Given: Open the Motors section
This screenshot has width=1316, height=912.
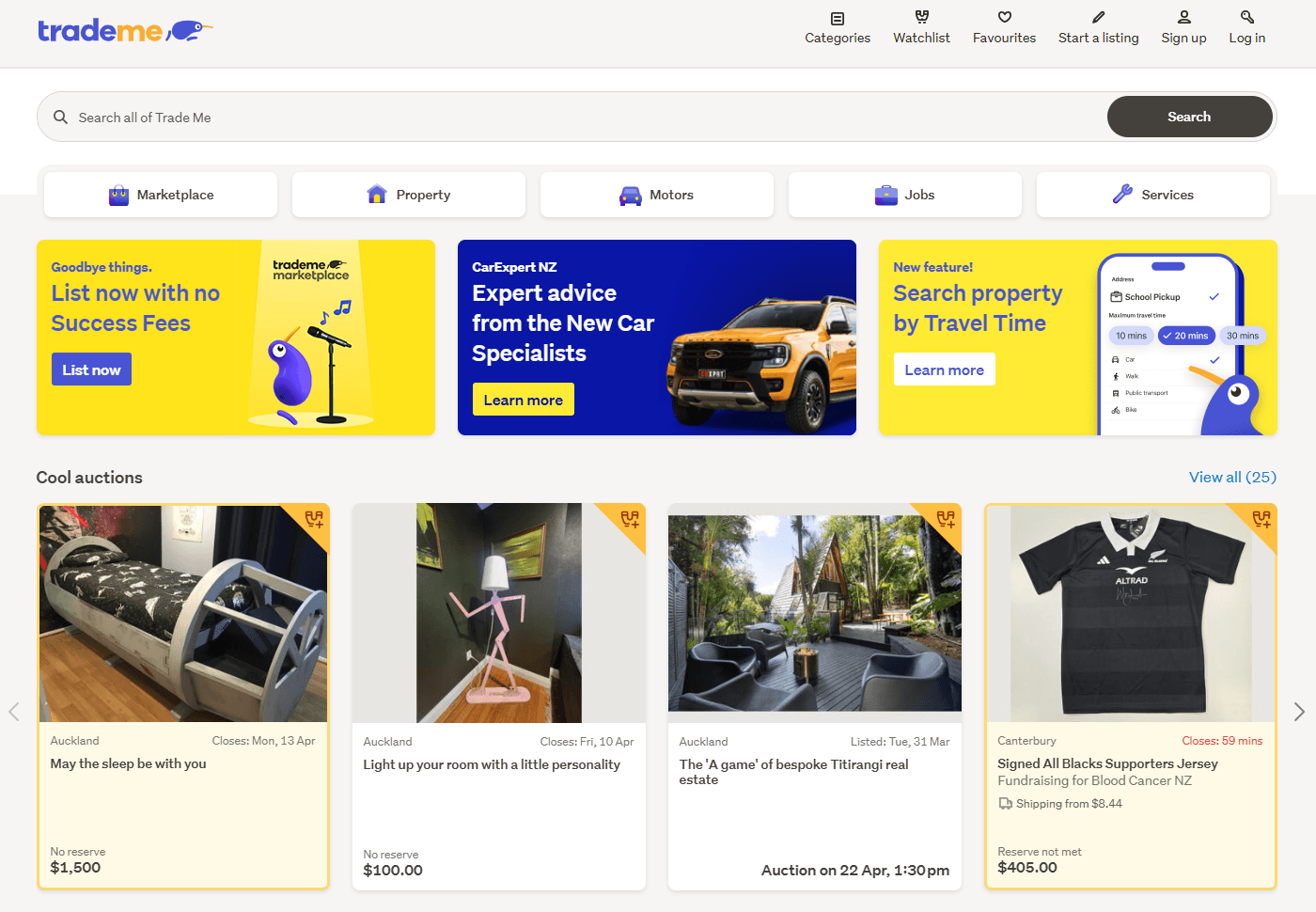Looking at the screenshot, I should [x=656, y=195].
